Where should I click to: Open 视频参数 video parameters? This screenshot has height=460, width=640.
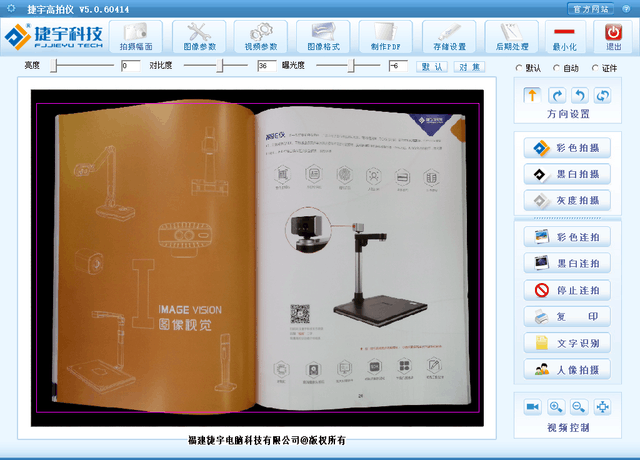(262, 37)
